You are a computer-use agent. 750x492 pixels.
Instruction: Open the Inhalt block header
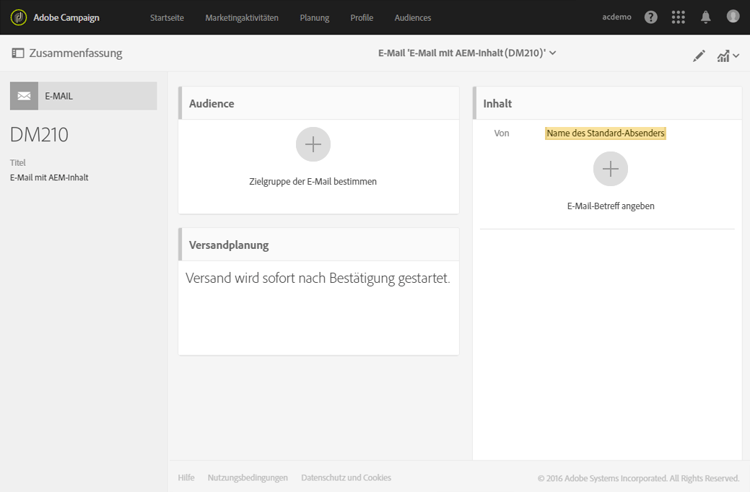click(x=607, y=103)
